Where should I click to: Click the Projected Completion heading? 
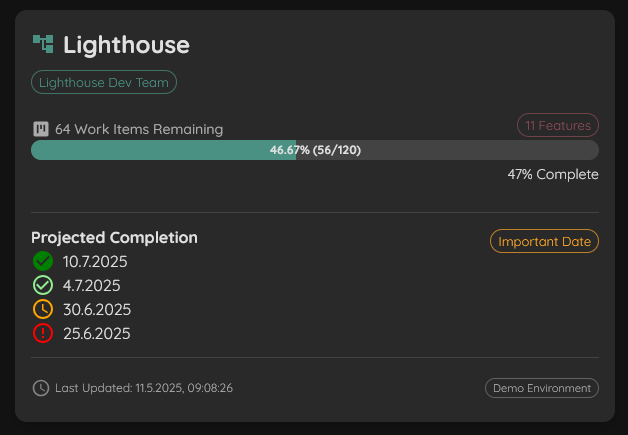click(115, 238)
